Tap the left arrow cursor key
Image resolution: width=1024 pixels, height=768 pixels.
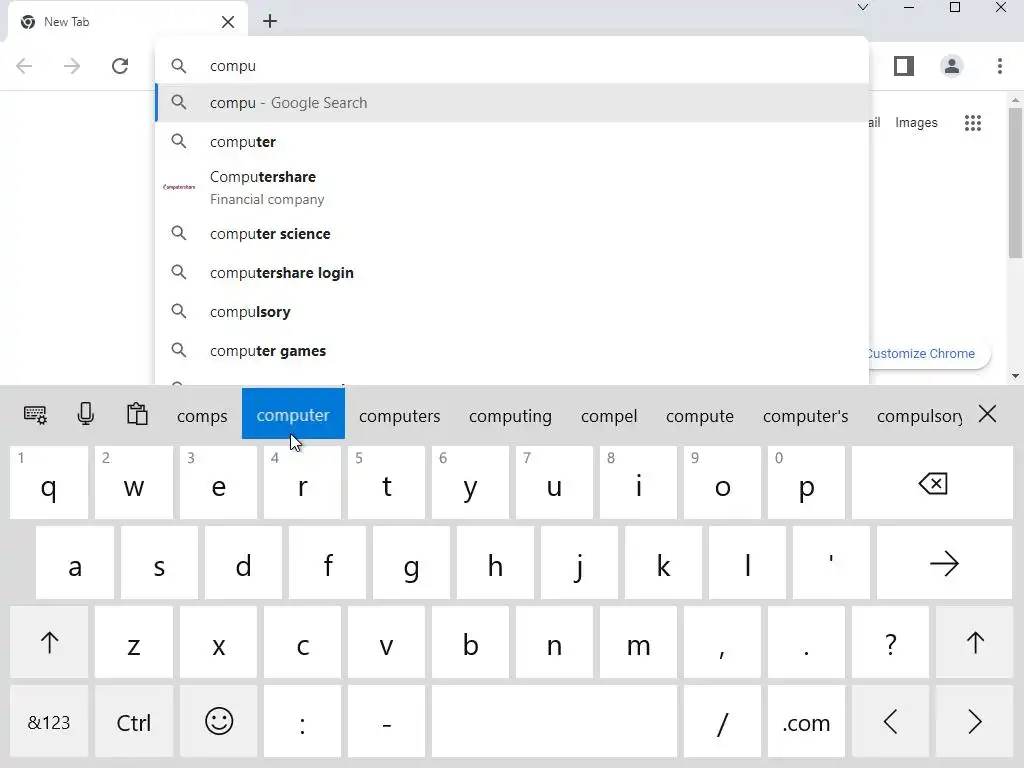(891, 722)
